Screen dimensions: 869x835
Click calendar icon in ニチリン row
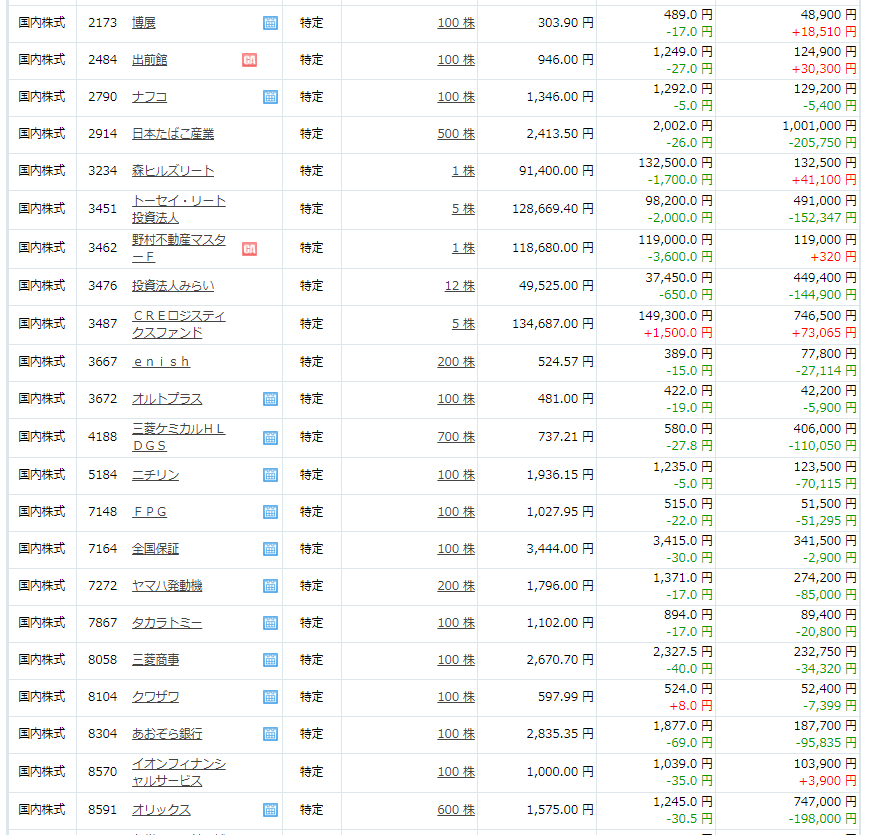tap(270, 475)
